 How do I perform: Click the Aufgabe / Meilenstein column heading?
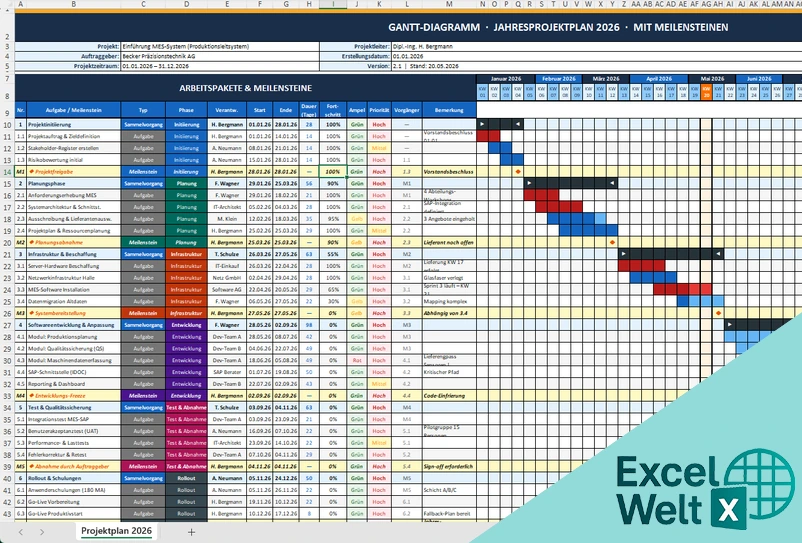74,110
